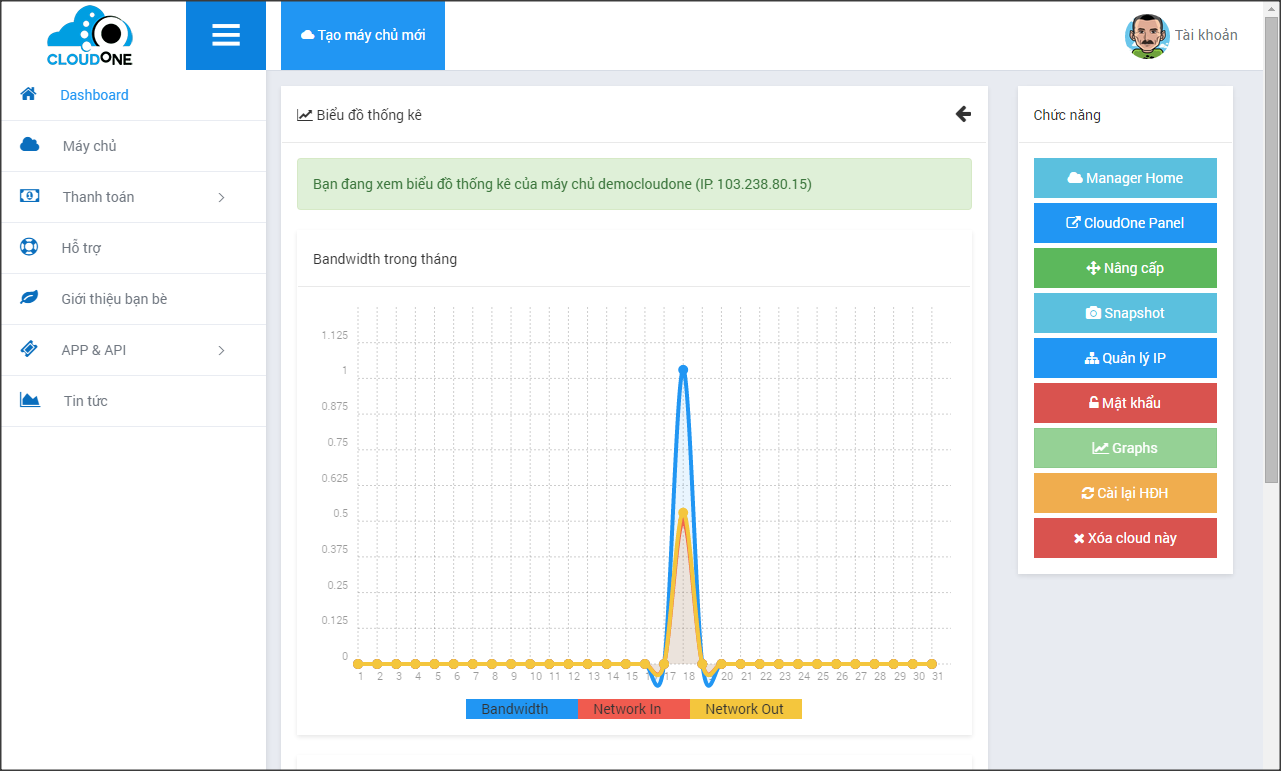Click the bandwidth peak point on day 18
This screenshot has height=771, width=1281.
(x=683, y=370)
